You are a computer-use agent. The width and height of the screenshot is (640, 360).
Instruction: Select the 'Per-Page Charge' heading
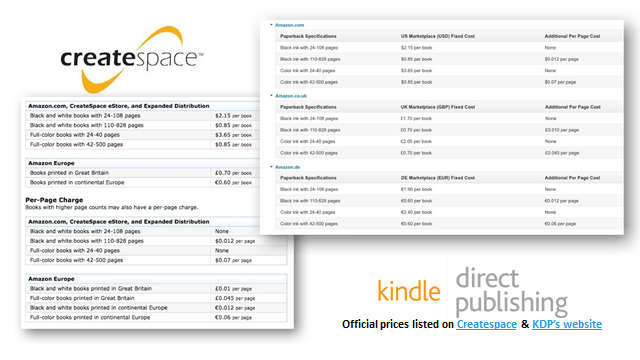click(54, 200)
